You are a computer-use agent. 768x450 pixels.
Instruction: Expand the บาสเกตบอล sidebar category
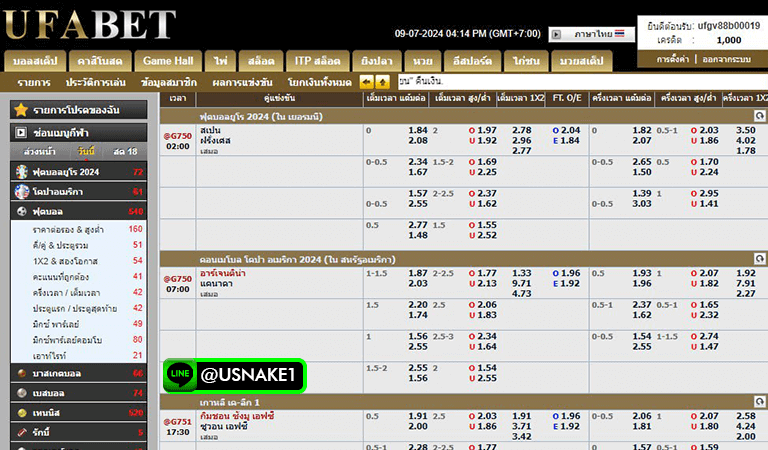[78, 373]
